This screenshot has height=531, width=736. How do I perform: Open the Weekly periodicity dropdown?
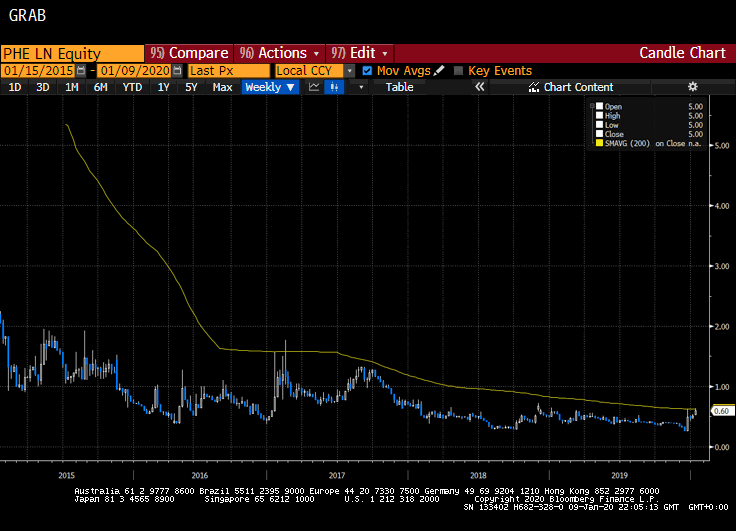coord(270,87)
